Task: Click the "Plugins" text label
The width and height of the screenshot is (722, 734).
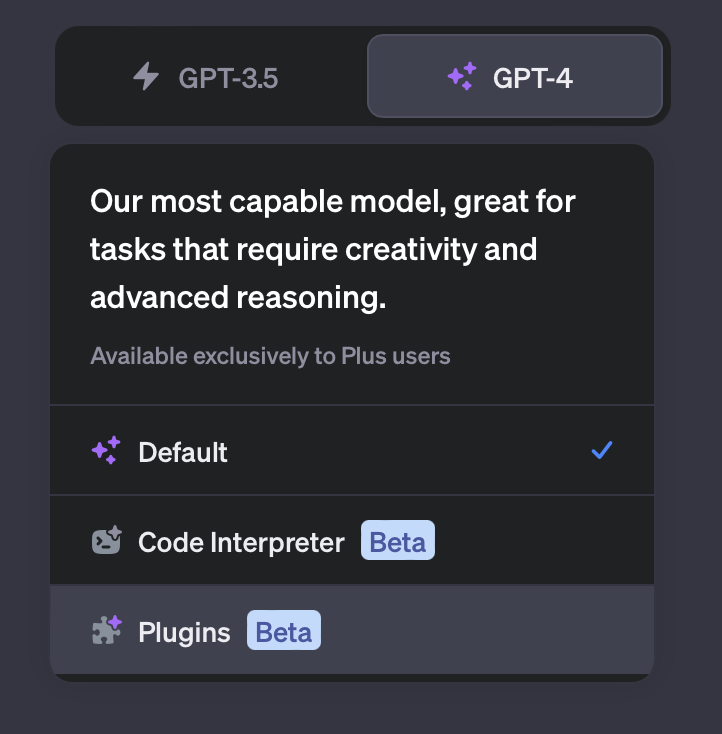Action: pos(184,632)
